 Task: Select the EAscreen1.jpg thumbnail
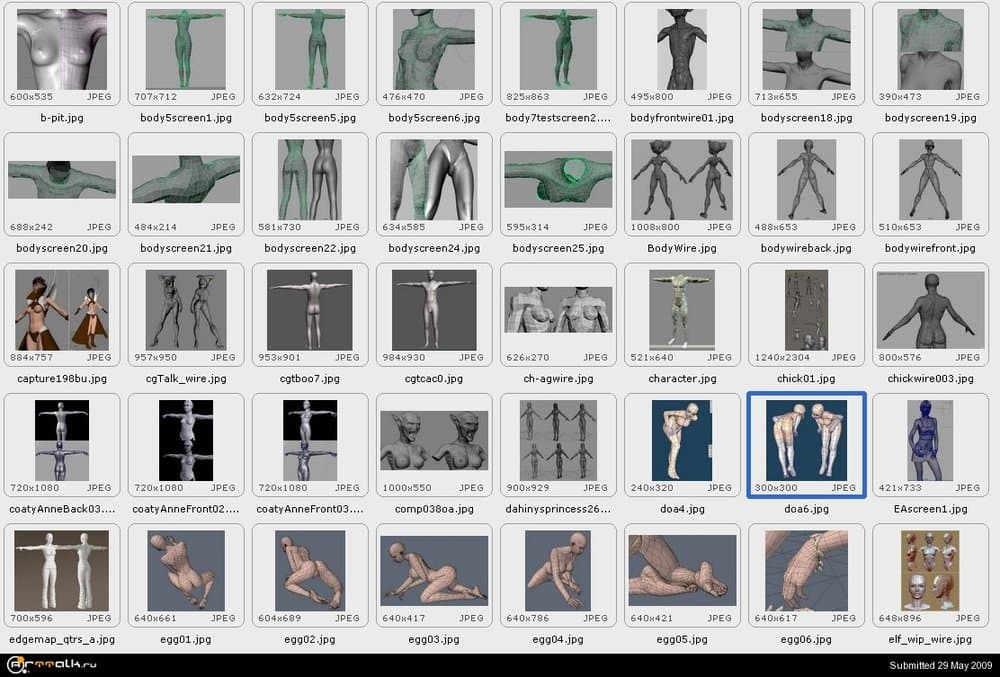[930, 440]
